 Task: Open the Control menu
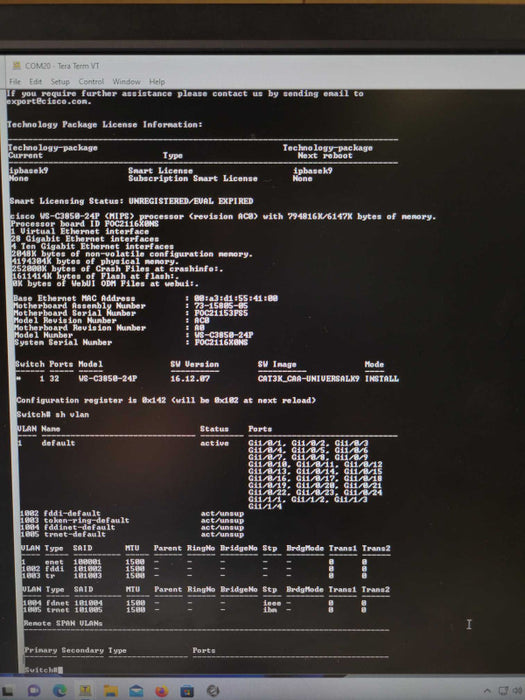coord(91,82)
